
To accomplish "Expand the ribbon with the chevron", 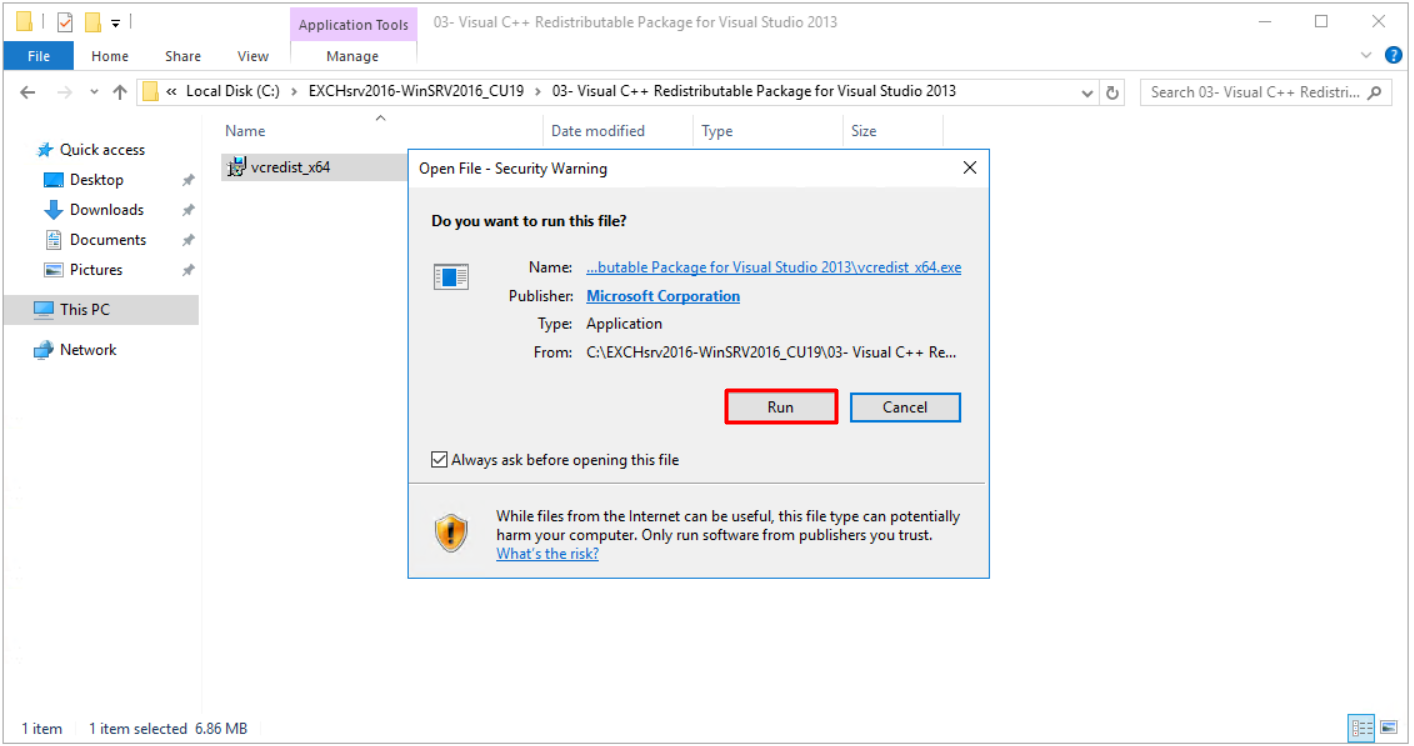I will pos(1367,55).
